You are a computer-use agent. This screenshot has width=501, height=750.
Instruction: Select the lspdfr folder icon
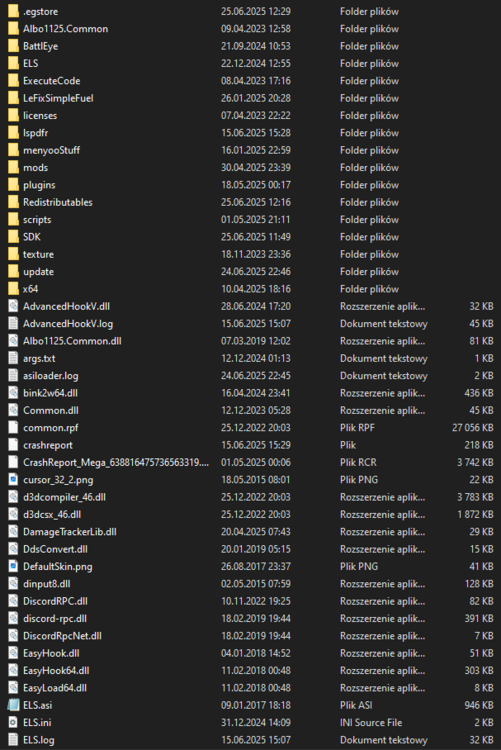coord(13,132)
